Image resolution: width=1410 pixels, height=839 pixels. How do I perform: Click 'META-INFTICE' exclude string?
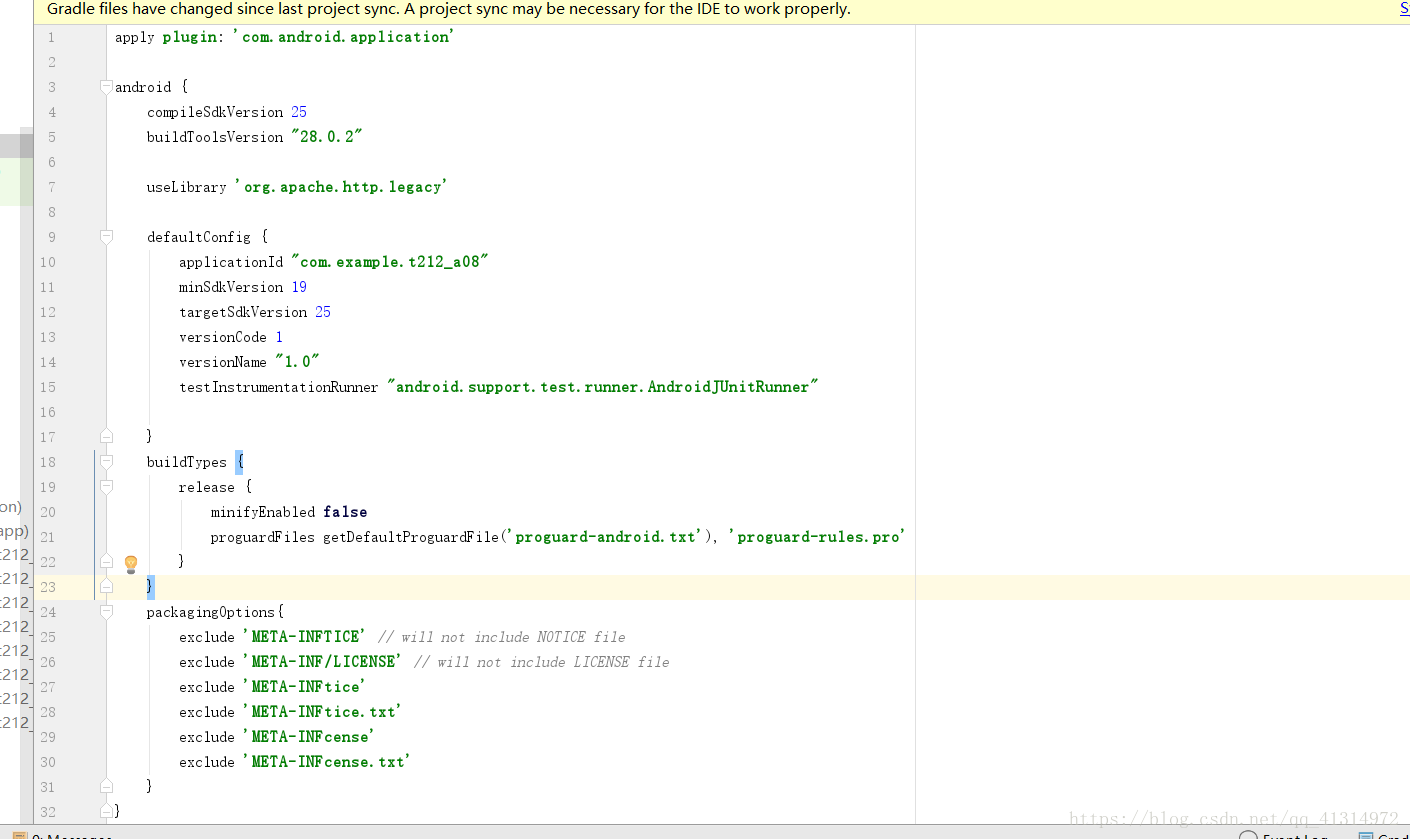click(x=304, y=637)
